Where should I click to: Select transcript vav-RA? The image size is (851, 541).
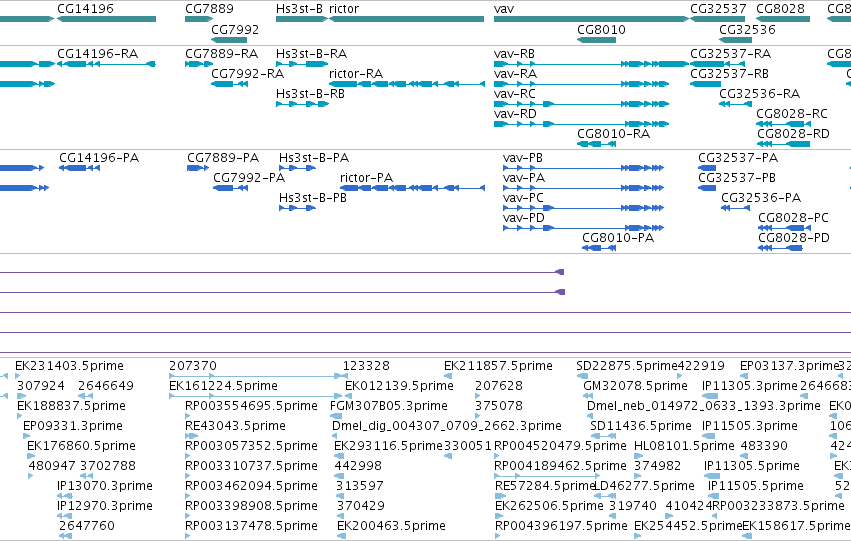(516, 73)
